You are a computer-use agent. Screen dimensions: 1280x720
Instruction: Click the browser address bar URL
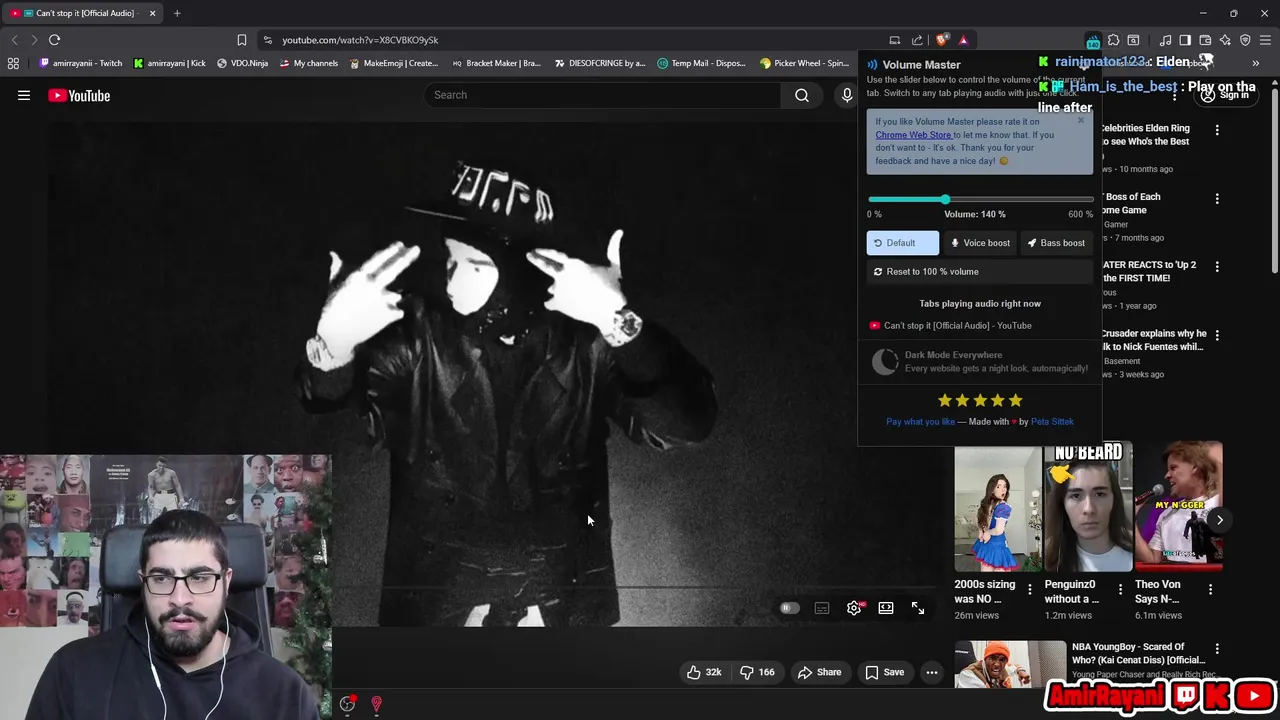pyautogui.click(x=360, y=40)
